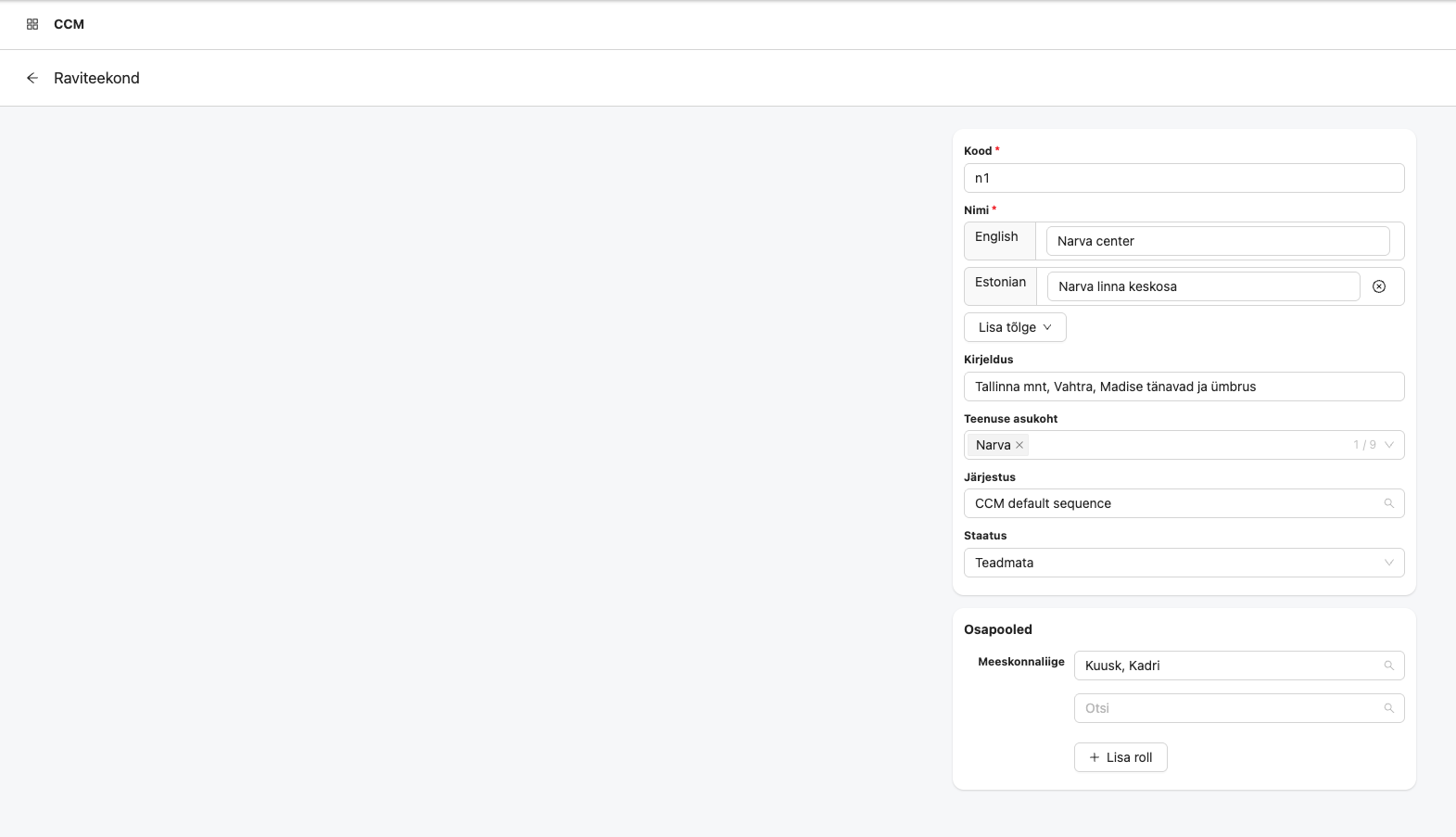The width and height of the screenshot is (1456, 837).
Task: Click the 1 / 9 counter in Teenuse asukoht
Action: [1364, 445]
